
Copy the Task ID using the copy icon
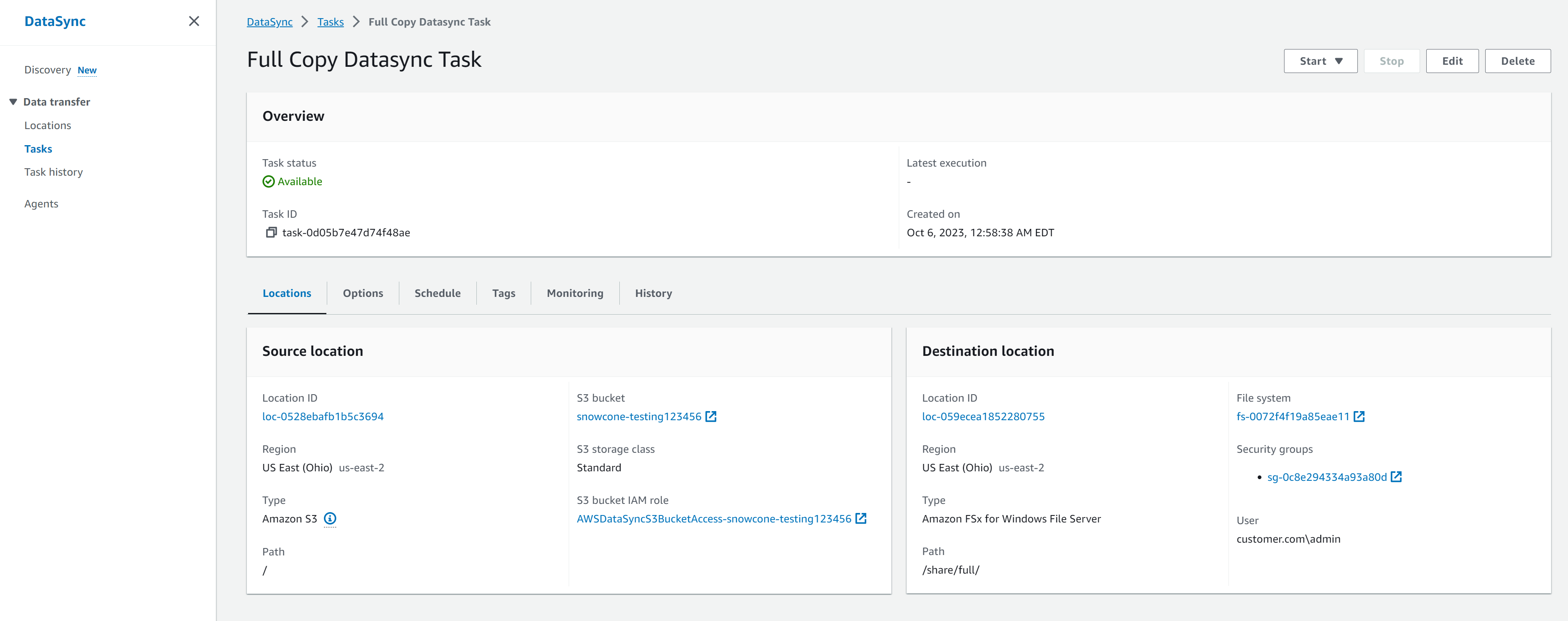click(272, 232)
